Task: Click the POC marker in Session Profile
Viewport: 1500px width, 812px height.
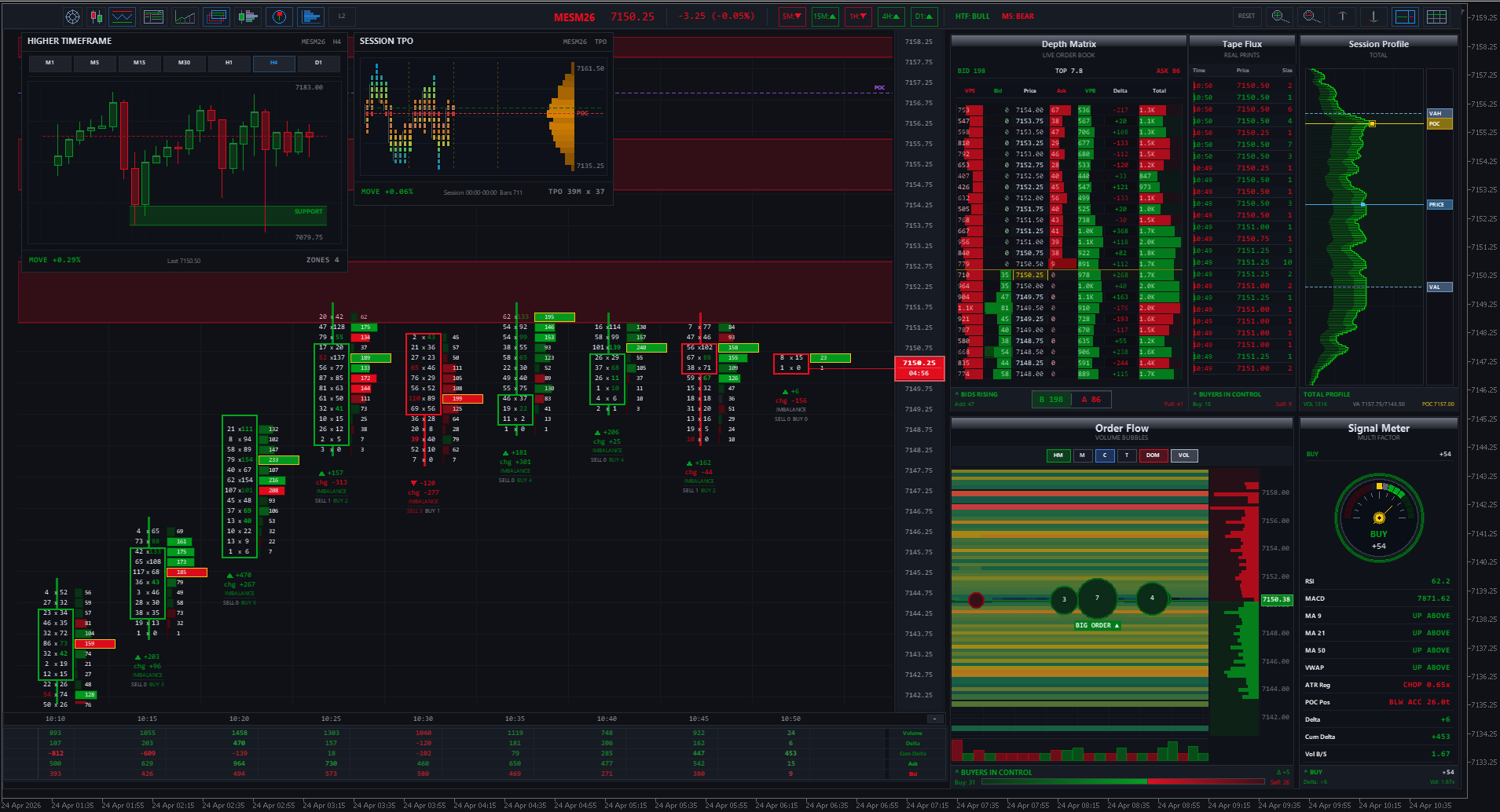Action: click(1439, 124)
